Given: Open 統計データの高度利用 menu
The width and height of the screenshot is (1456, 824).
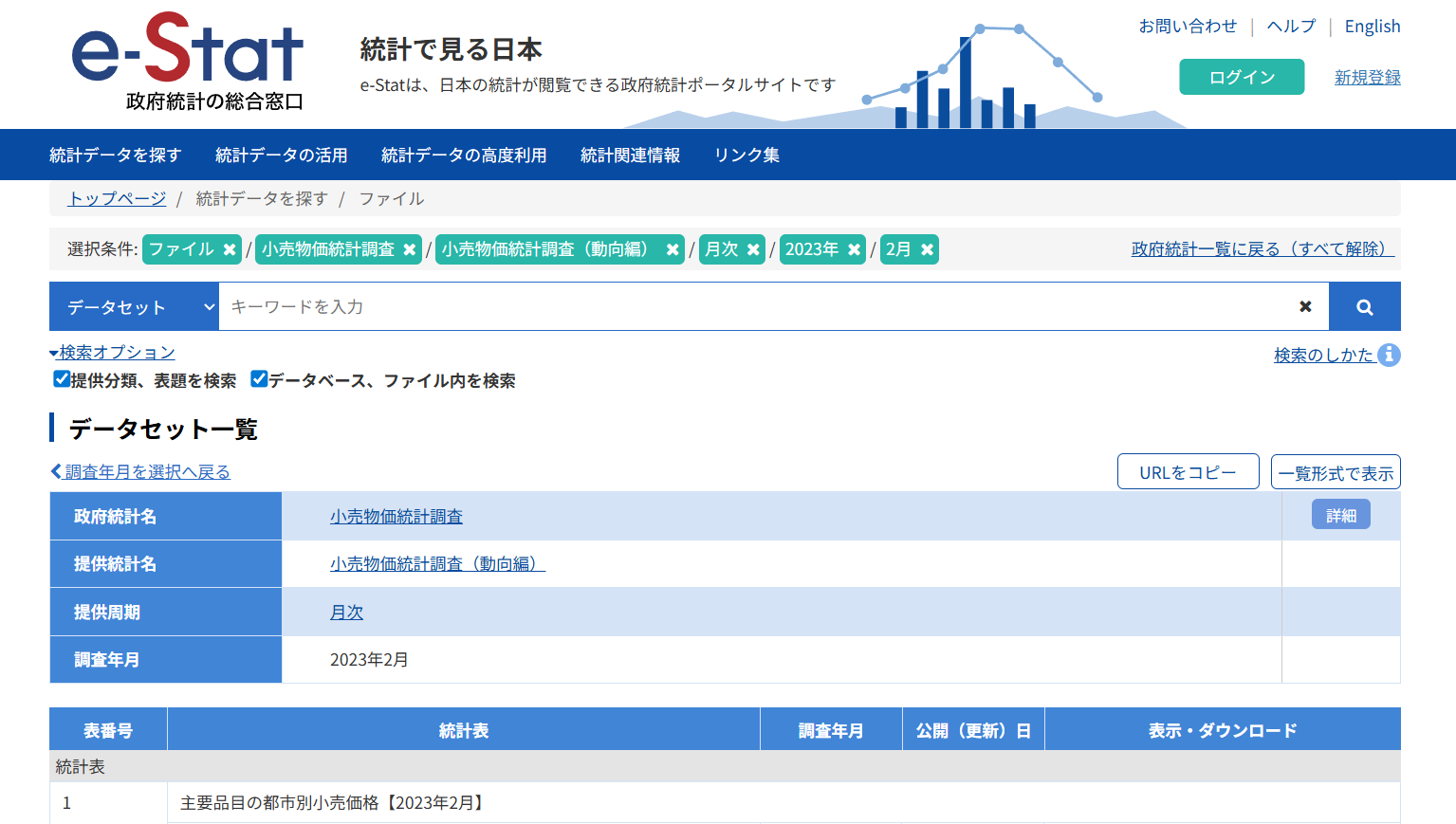Looking at the screenshot, I should (463, 155).
